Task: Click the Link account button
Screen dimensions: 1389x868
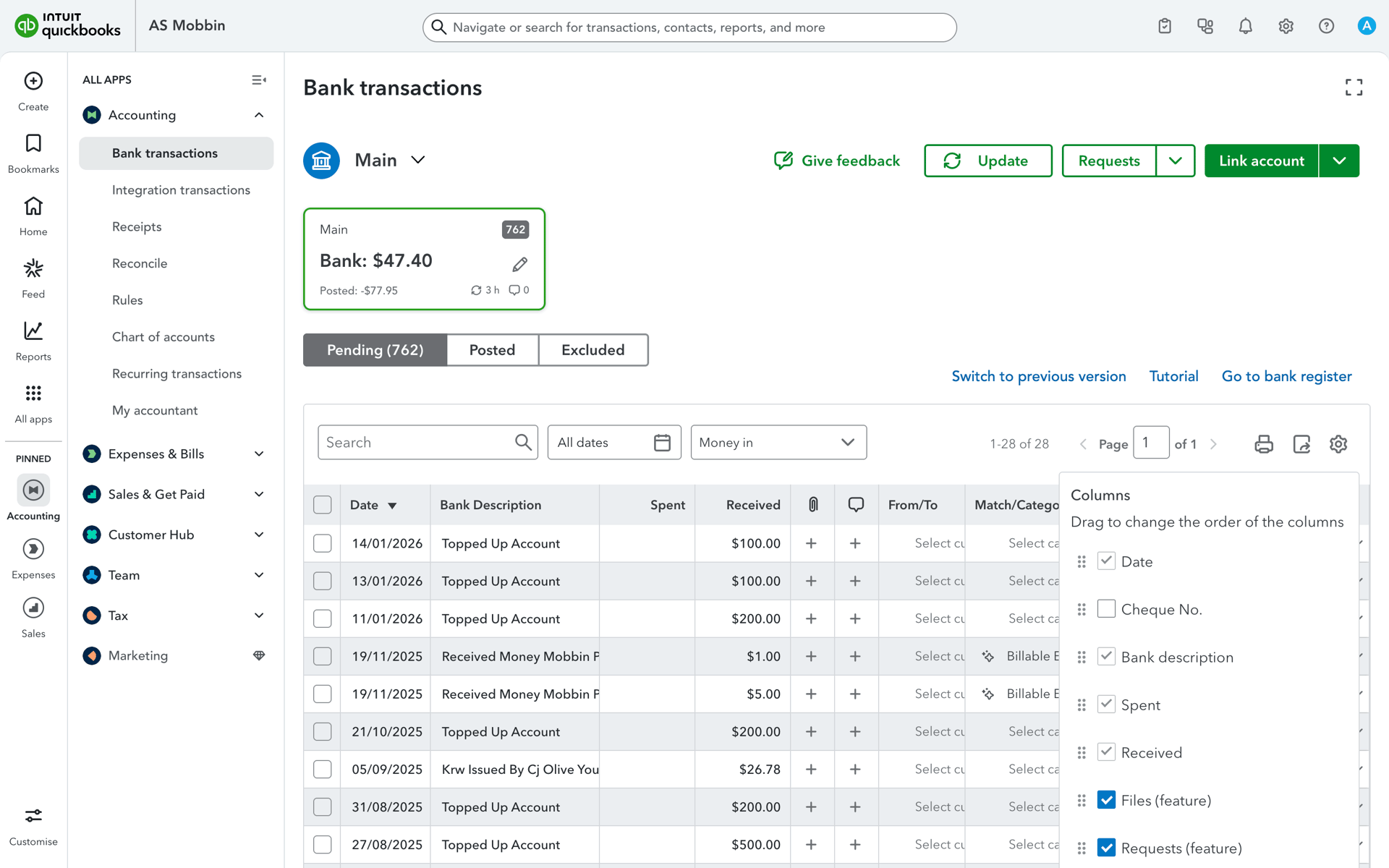Action: coord(1261,161)
